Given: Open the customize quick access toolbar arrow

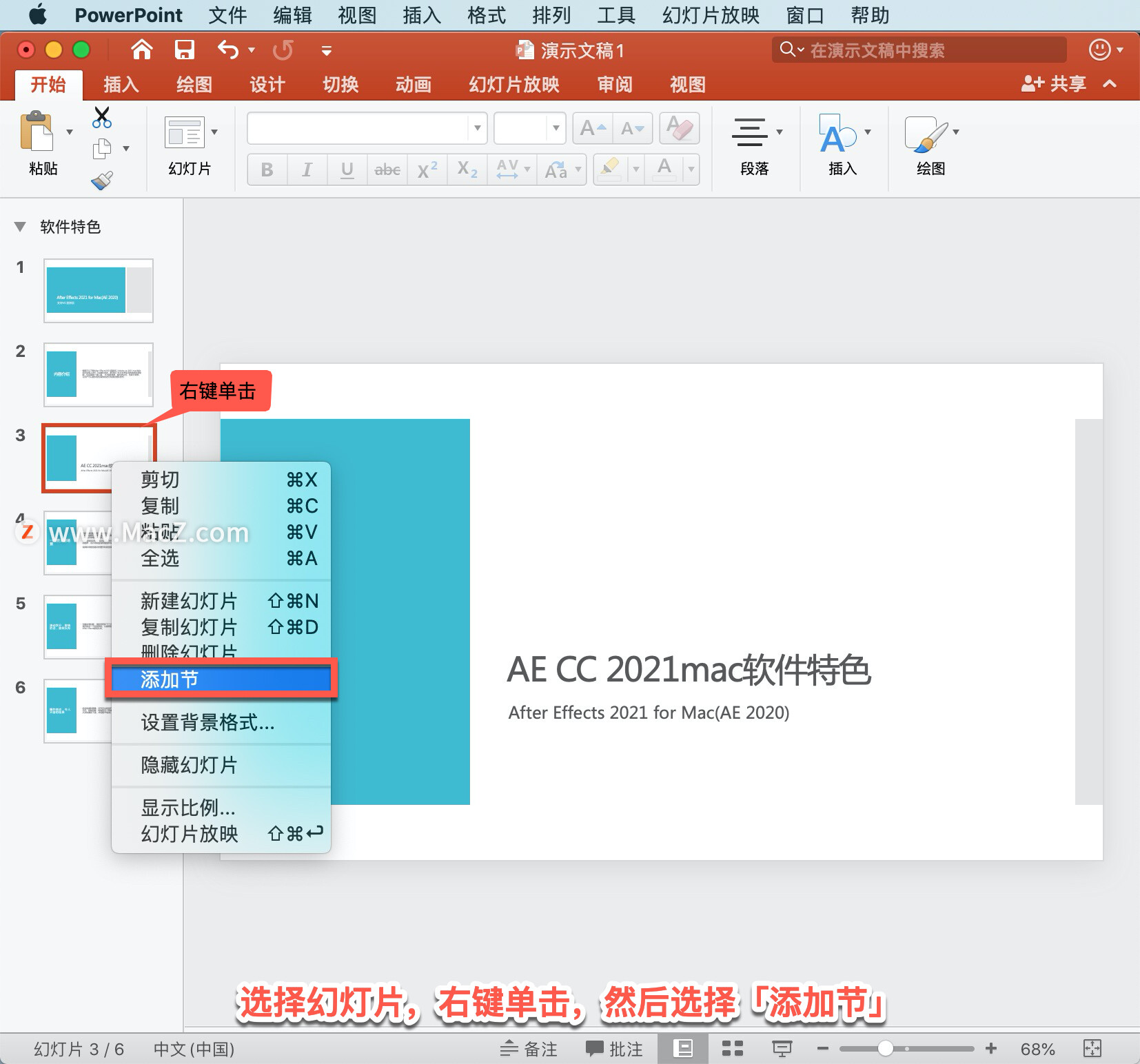Looking at the screenshot, I should [x=327, y=50].
